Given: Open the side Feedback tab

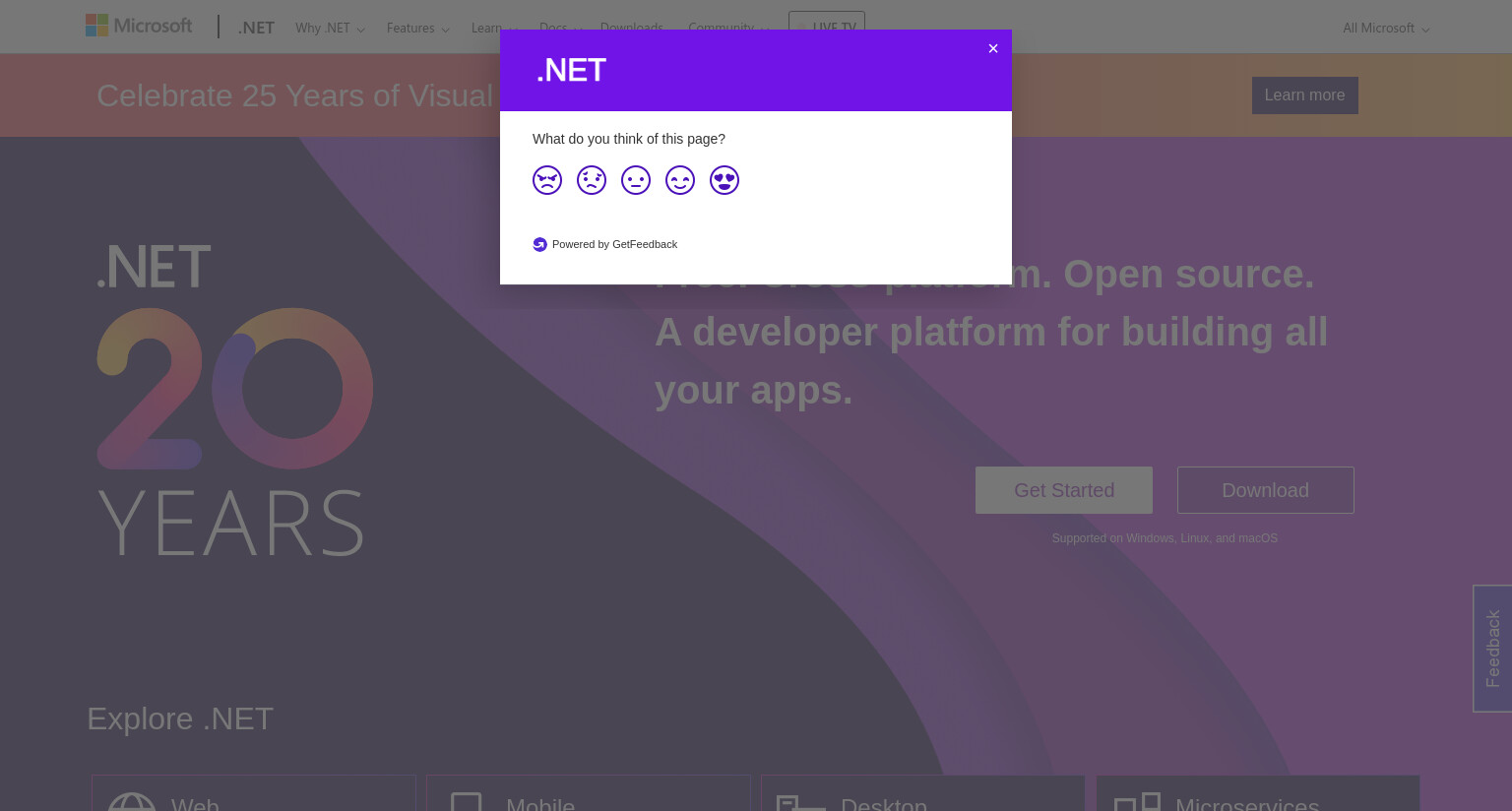Looking at the screenshot, I should coord(1492,649).
